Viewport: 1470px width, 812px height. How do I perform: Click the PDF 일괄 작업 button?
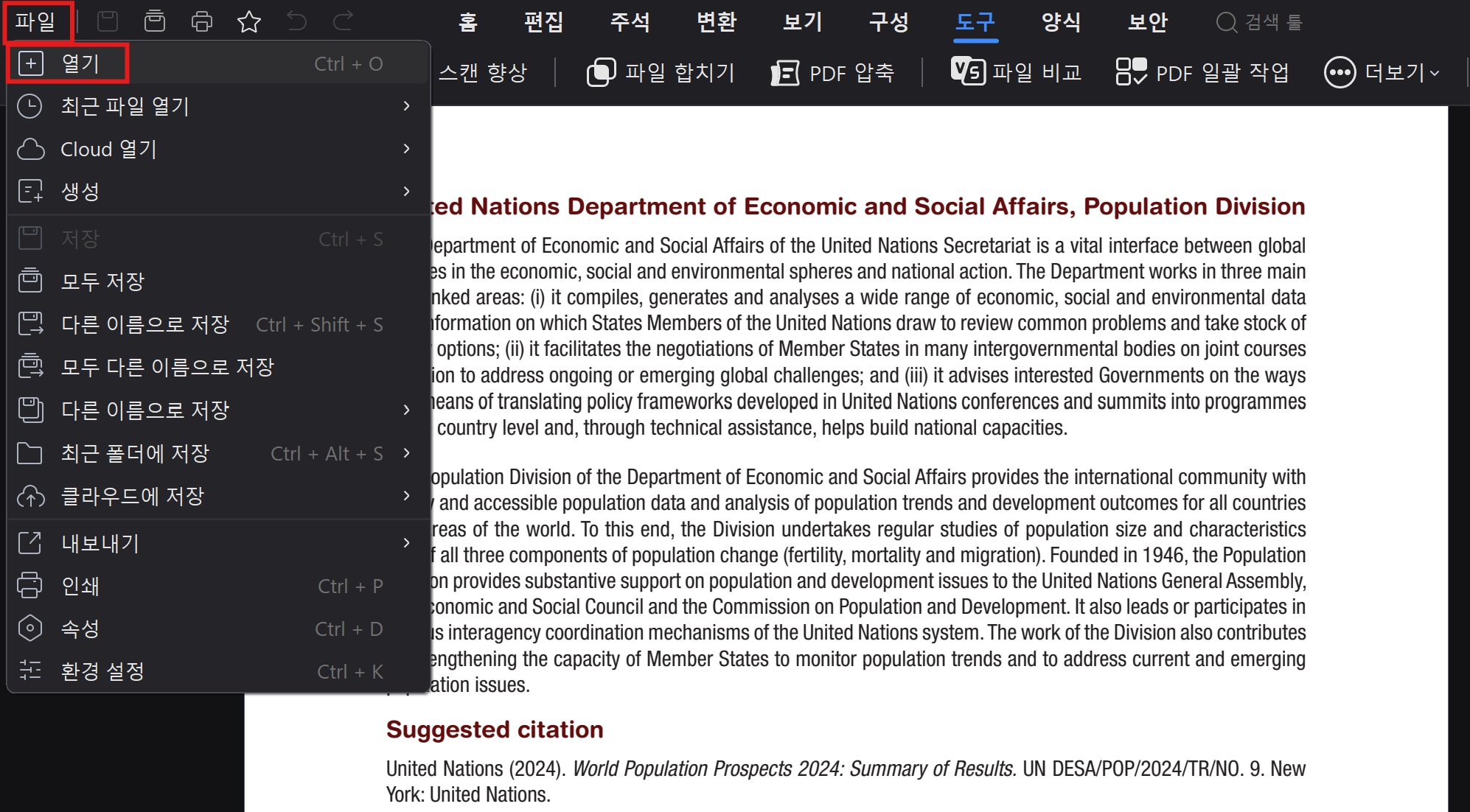tap(1202, 72)
